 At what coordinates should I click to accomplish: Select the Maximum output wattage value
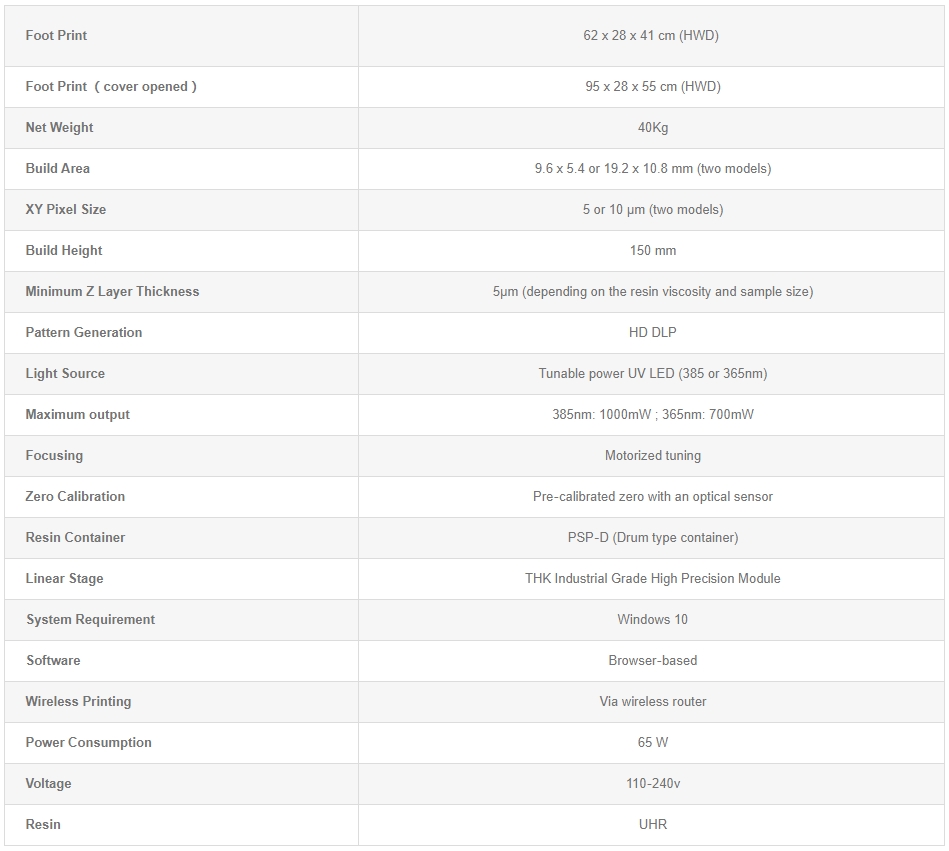pyautogui.click(x=652, y=414)
